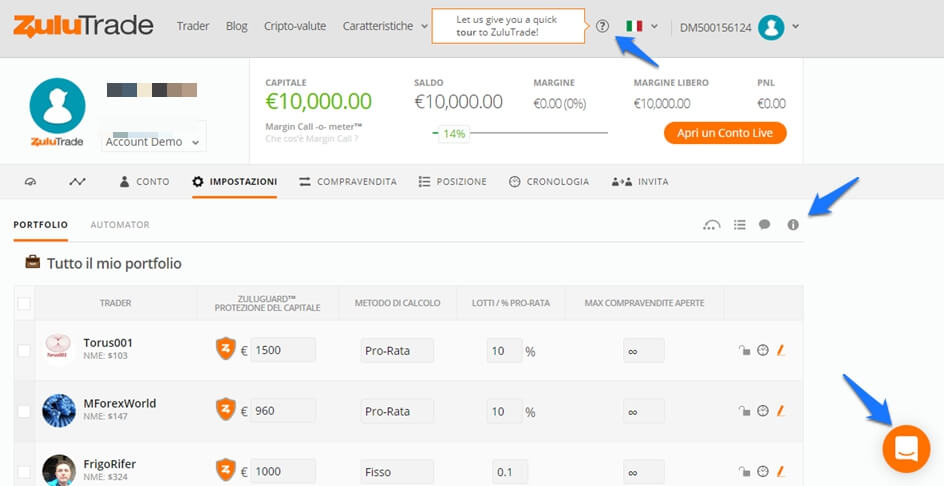Click the MForexWorld max open trades field

pos(644,411)
